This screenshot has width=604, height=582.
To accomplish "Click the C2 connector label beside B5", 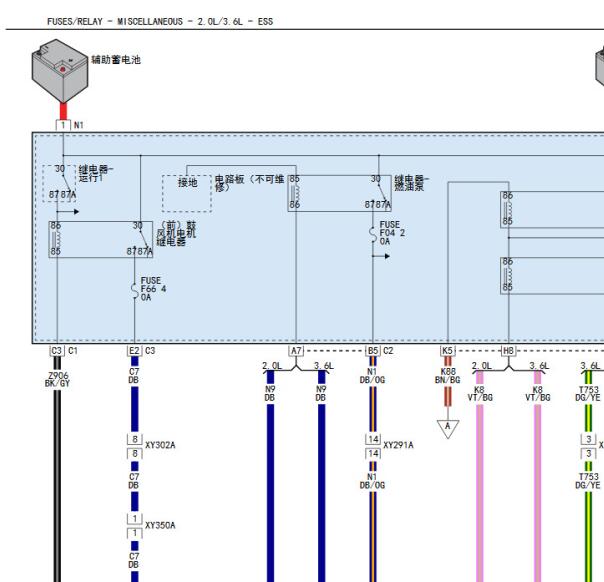I will 388,351.
